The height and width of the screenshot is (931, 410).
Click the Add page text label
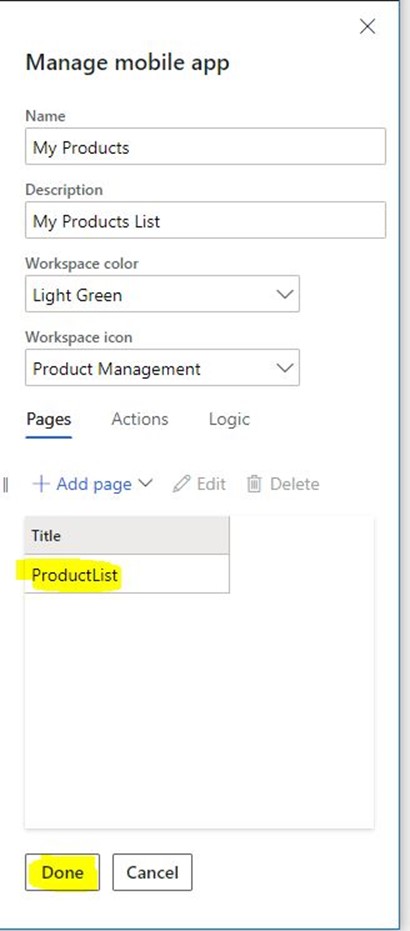point(94,484)
